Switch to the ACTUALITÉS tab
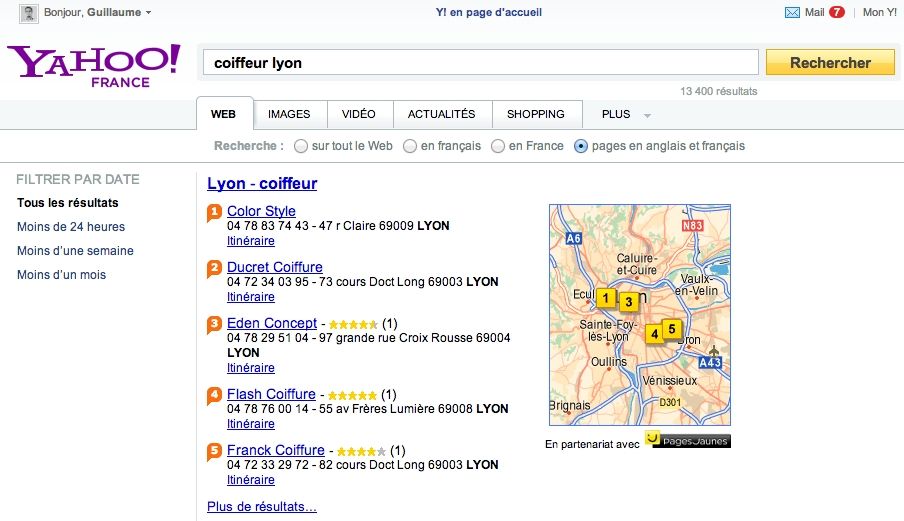 tap(442, 114)
